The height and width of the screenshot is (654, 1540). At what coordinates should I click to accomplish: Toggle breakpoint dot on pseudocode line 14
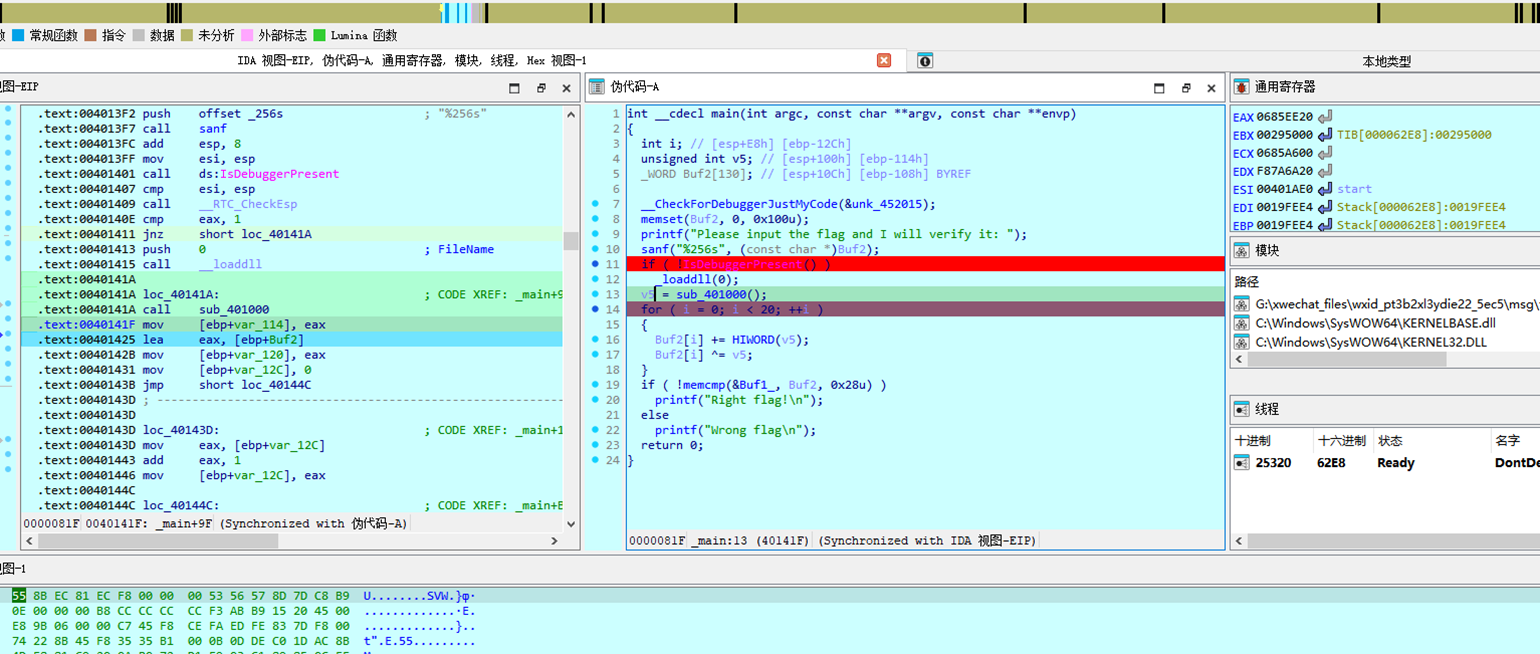596,310
